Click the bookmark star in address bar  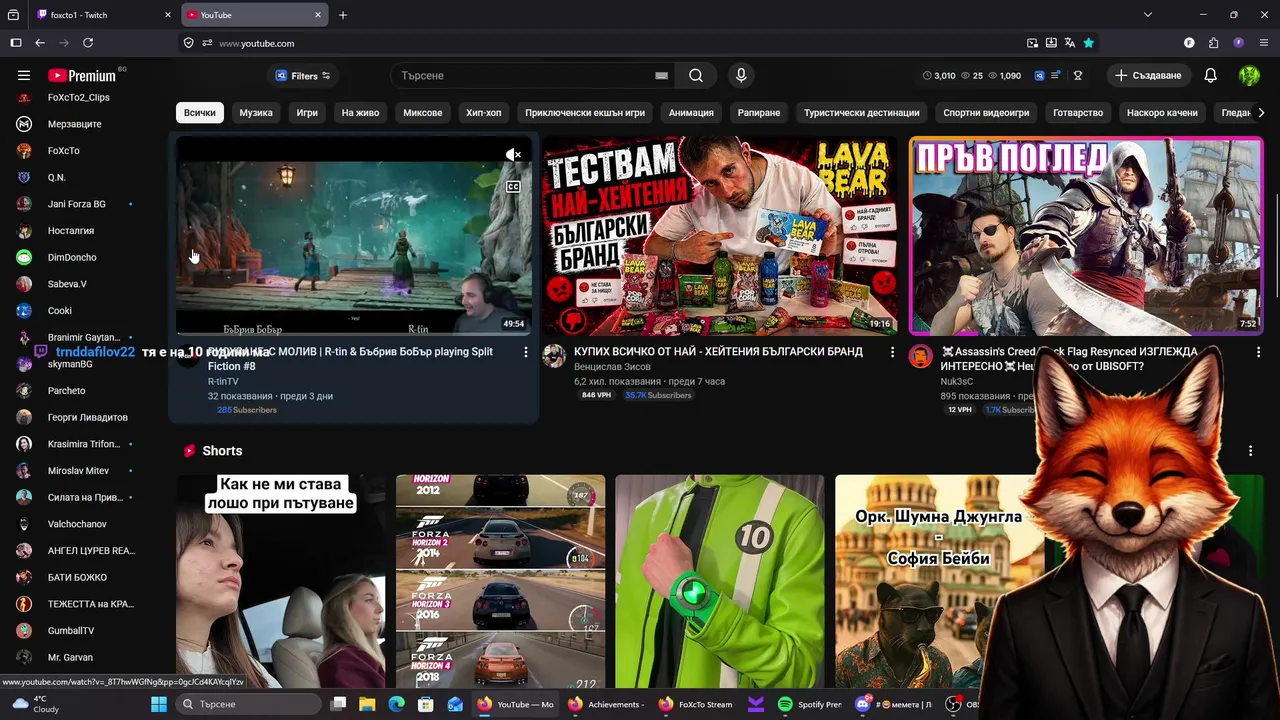pos(1089,43)
